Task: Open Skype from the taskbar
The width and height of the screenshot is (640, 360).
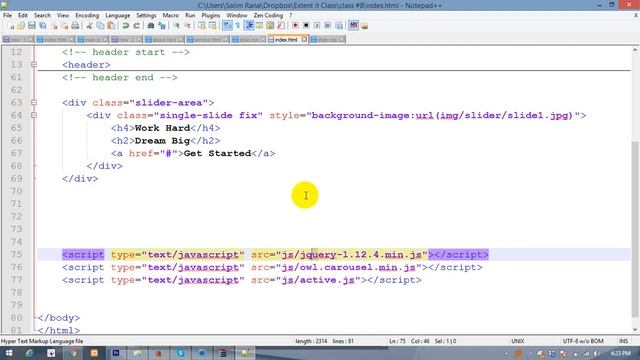Action: 180,353
